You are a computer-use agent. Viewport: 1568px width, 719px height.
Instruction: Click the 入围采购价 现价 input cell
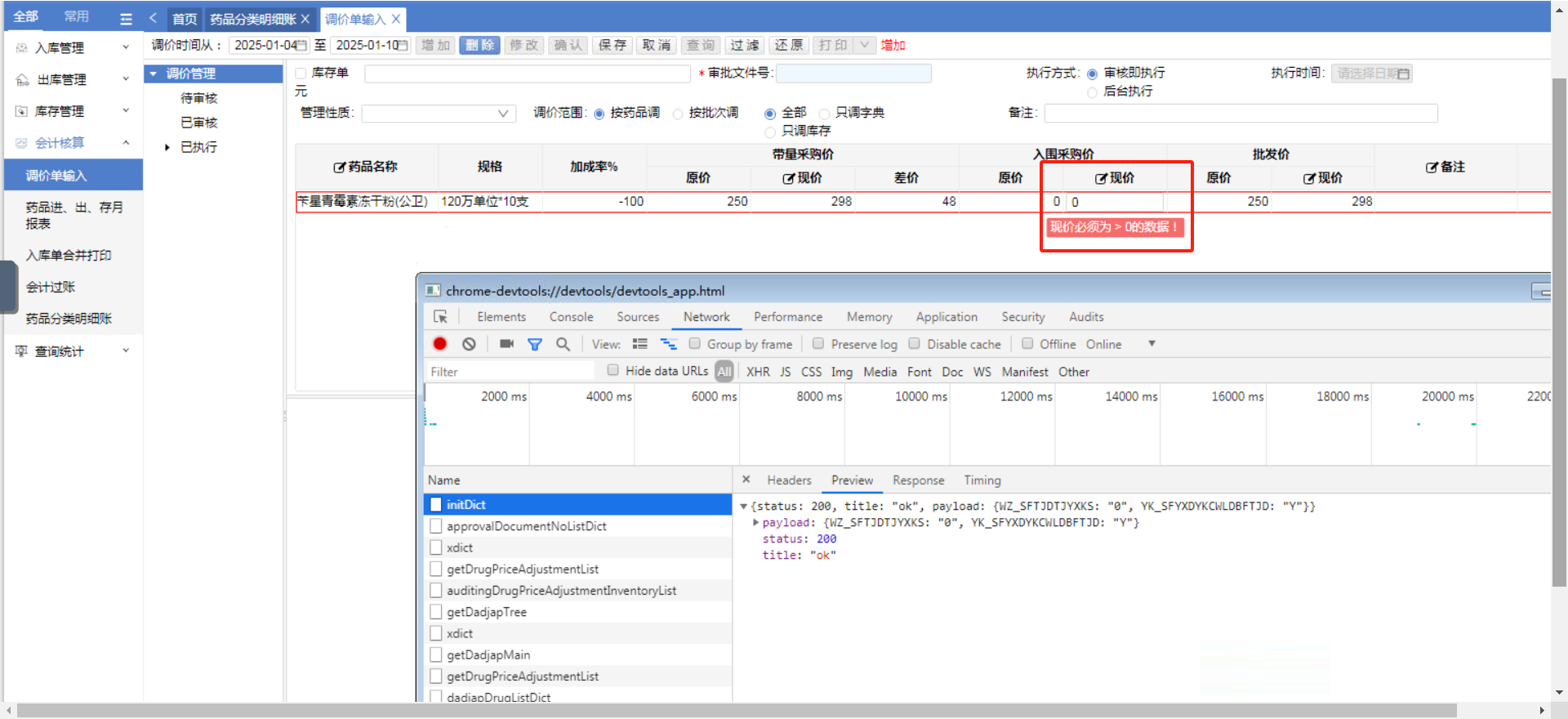1115,202
